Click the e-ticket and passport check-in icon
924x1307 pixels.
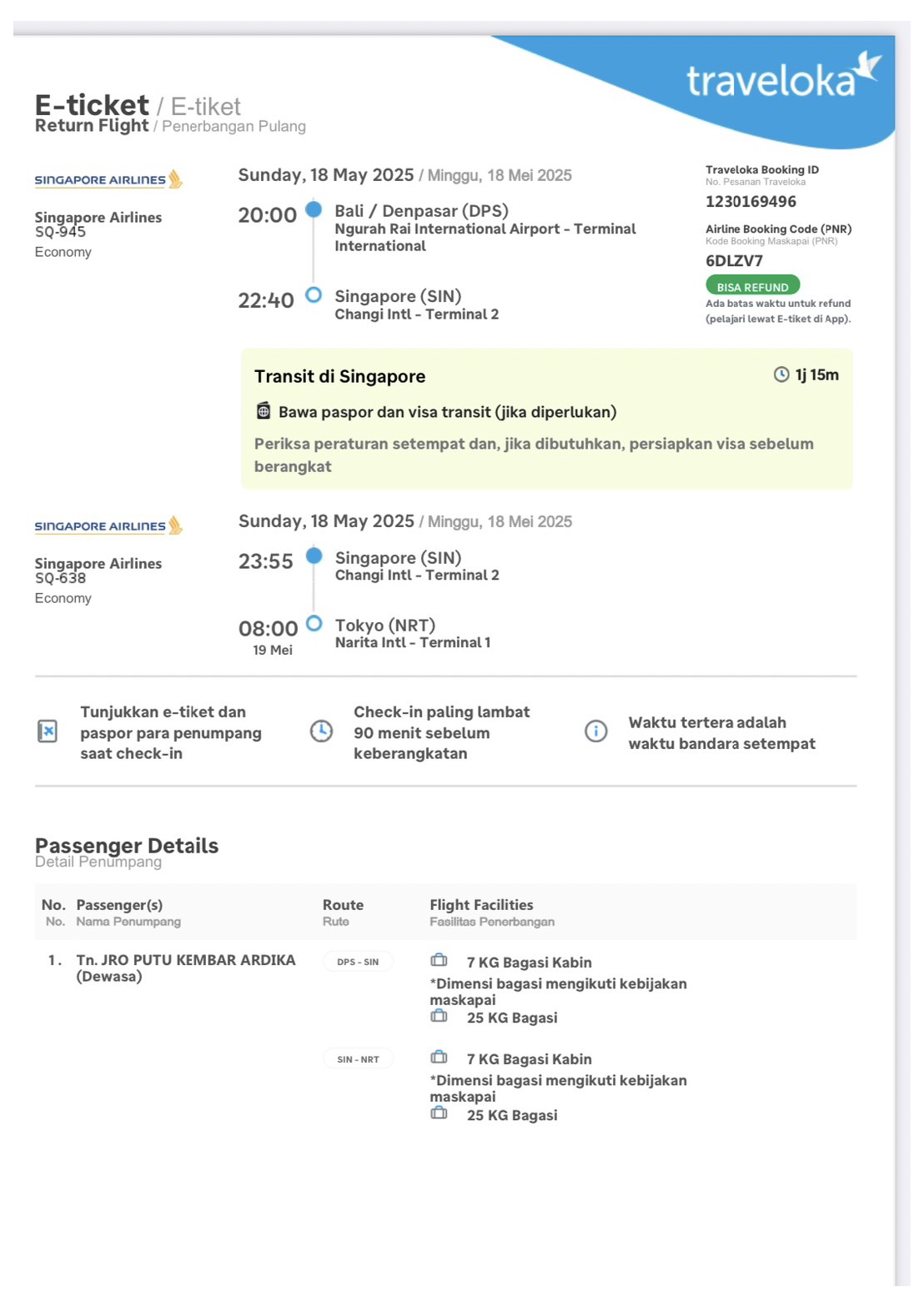(x=48, y=731)
